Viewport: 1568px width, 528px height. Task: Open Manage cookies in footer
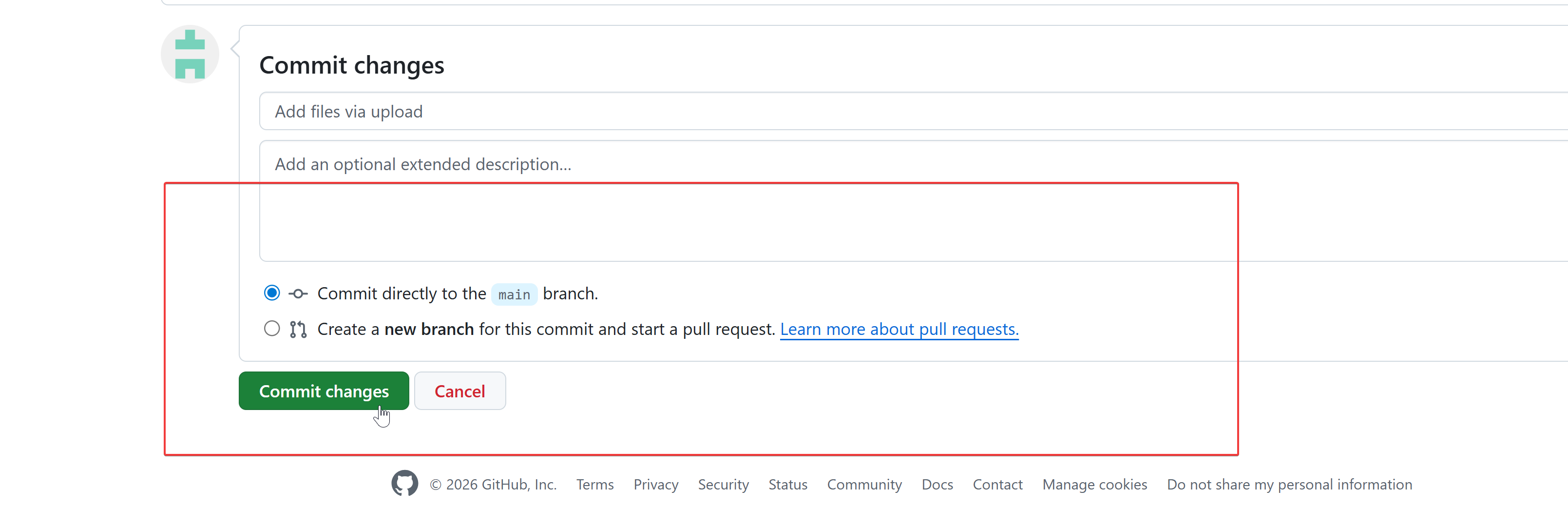coord(1094,485)
